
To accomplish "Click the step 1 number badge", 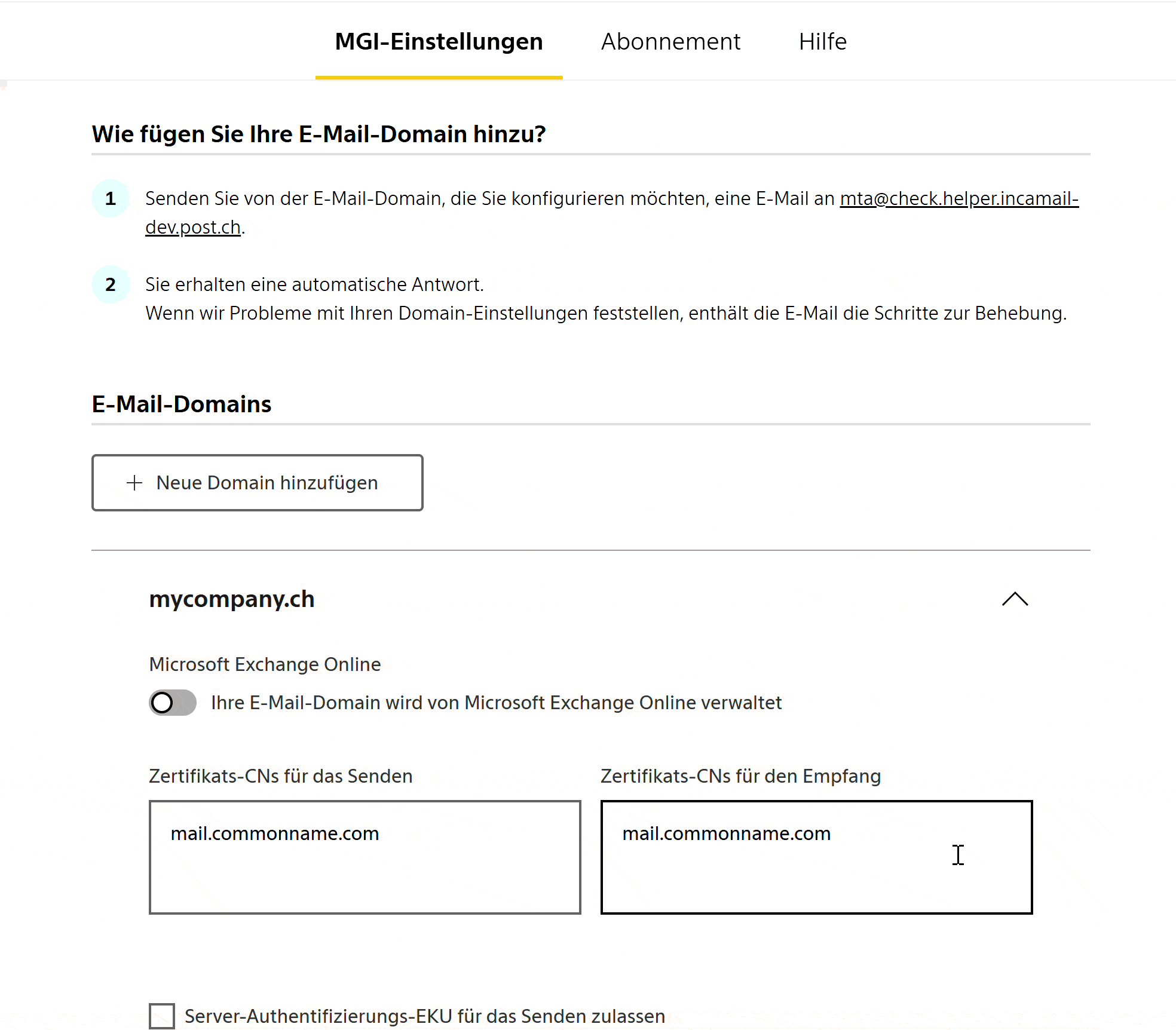I will (x=111, y=198).
